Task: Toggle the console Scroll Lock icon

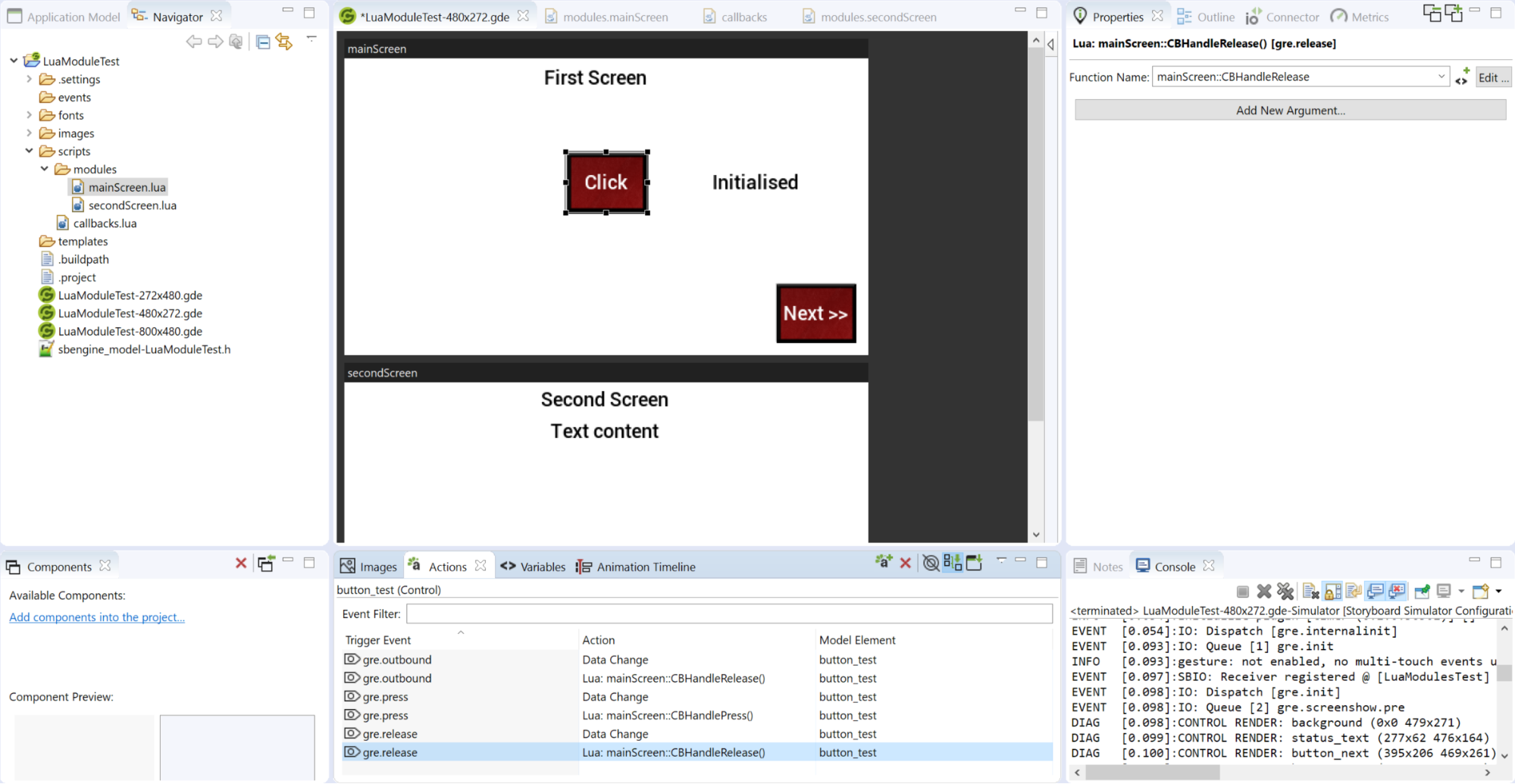Action: tap(1332, 592)
